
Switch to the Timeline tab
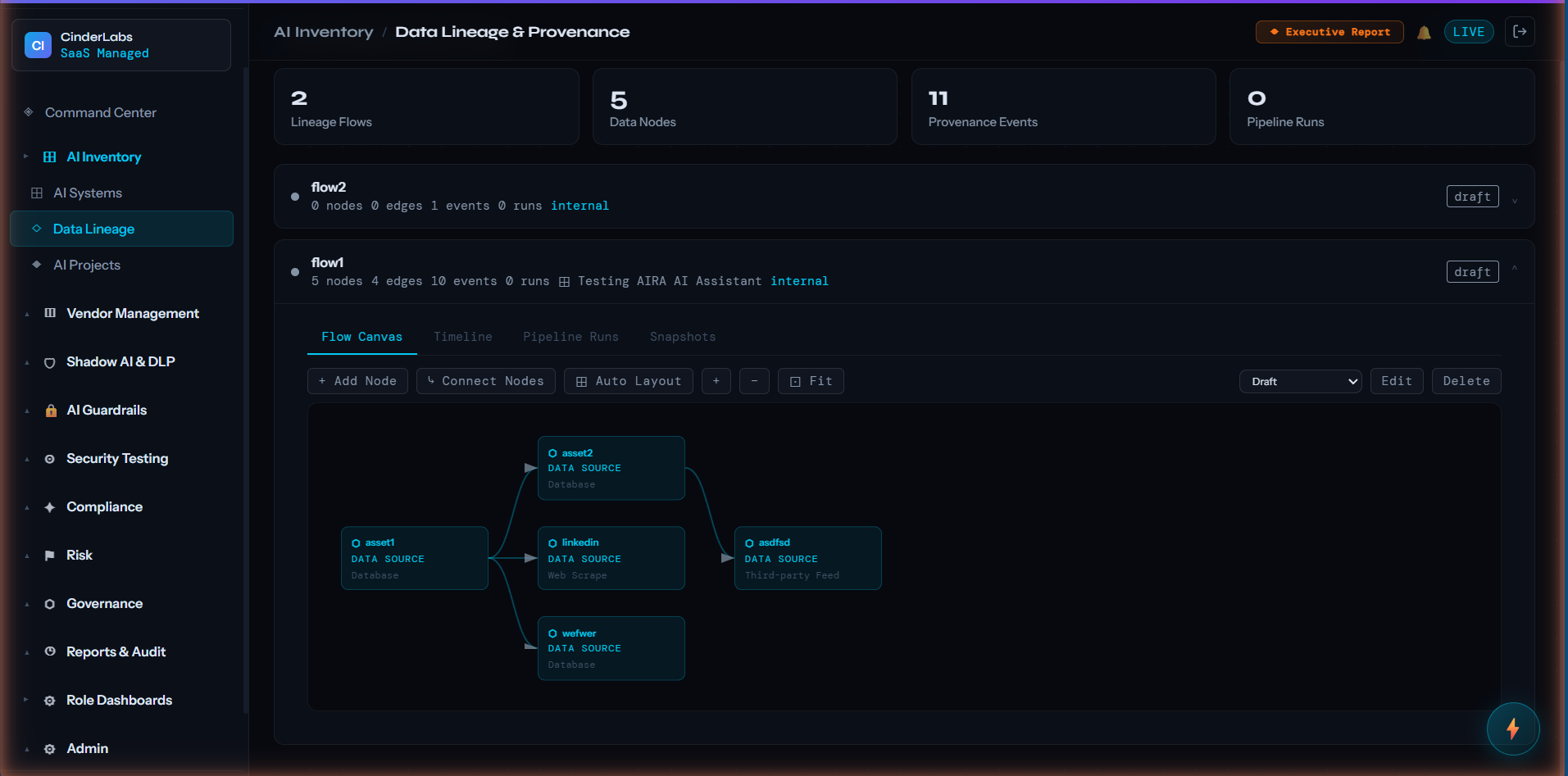pyautogui.click(x=463, y=337)
